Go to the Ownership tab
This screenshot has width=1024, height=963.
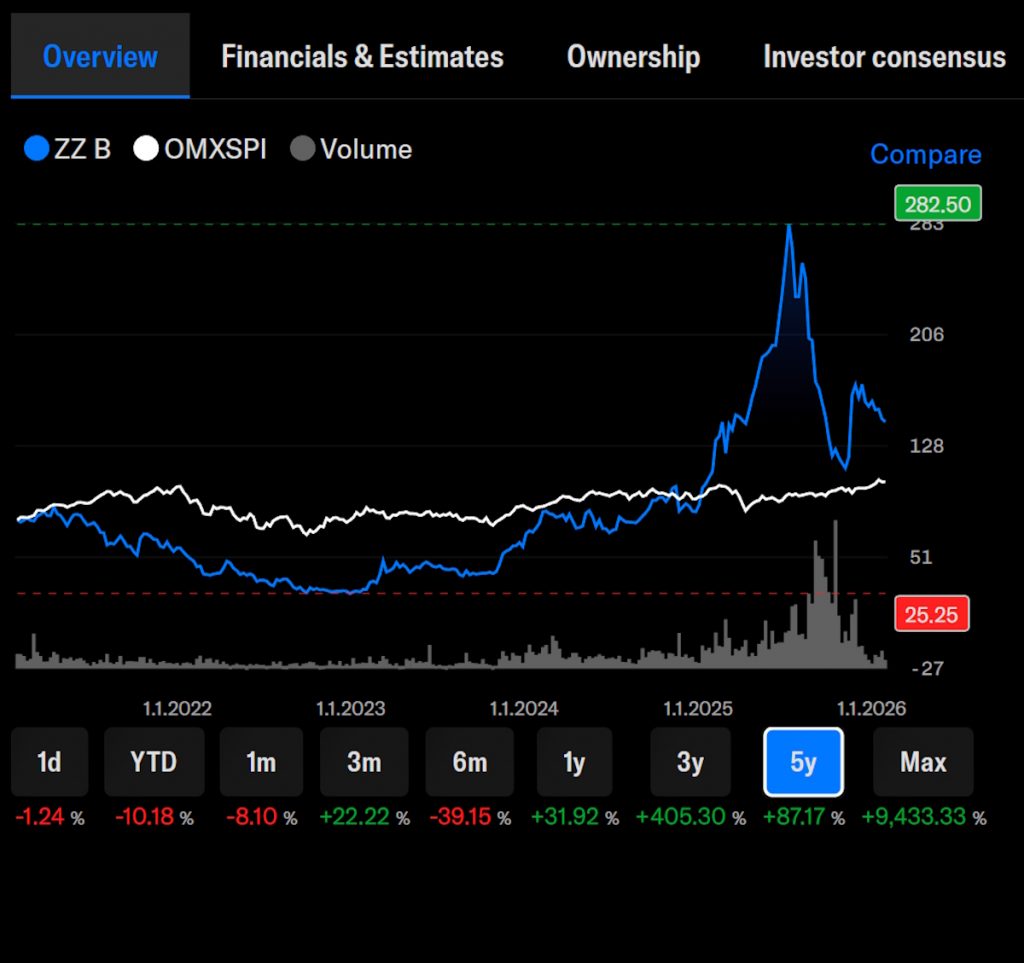[633, 56]
